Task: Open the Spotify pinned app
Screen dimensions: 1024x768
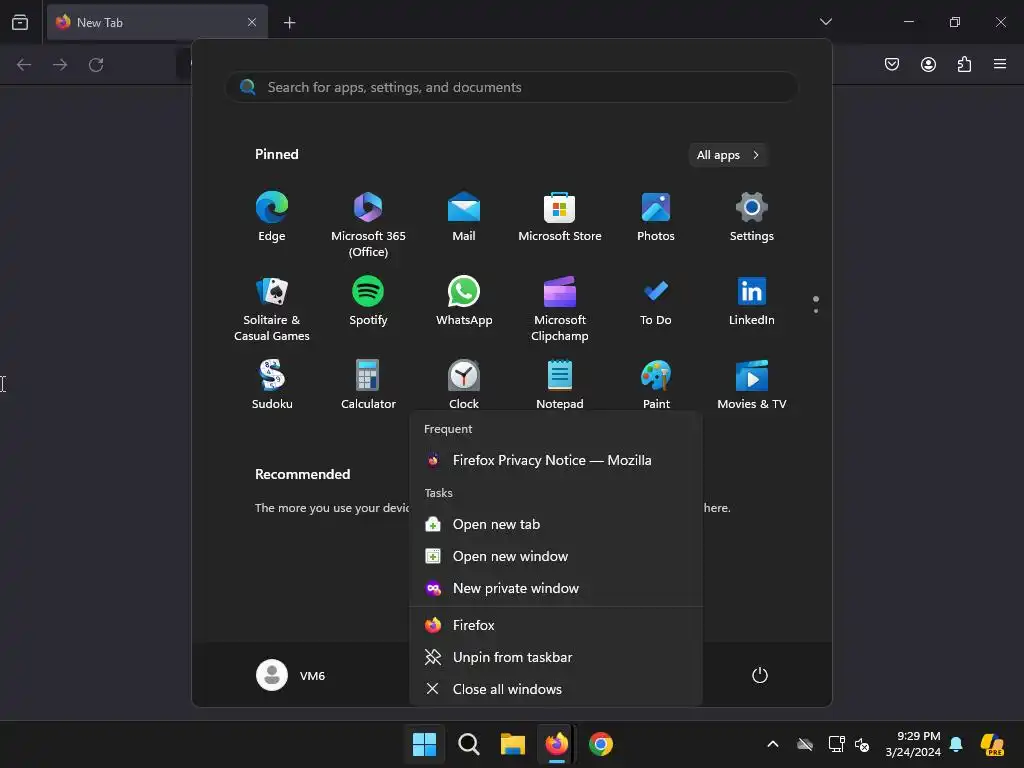Action: click(368, 302)
